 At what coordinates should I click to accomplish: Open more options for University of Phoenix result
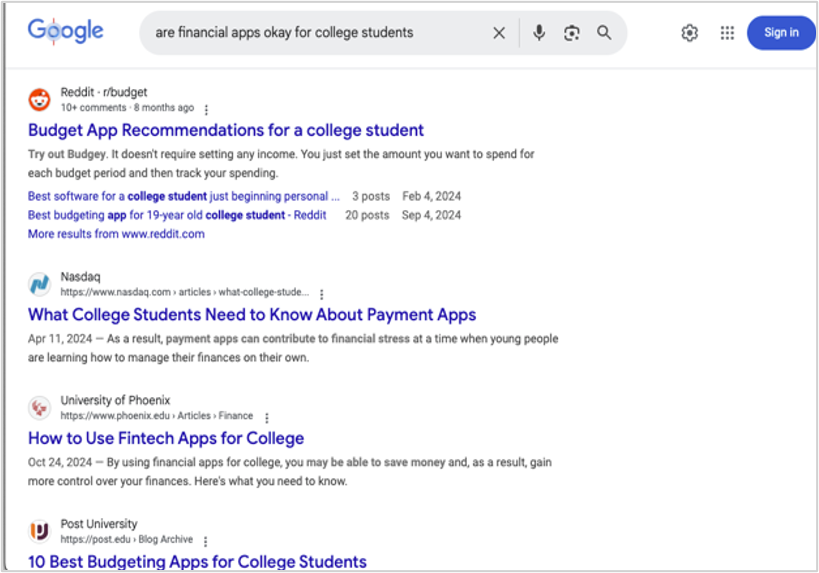(267, 417)
